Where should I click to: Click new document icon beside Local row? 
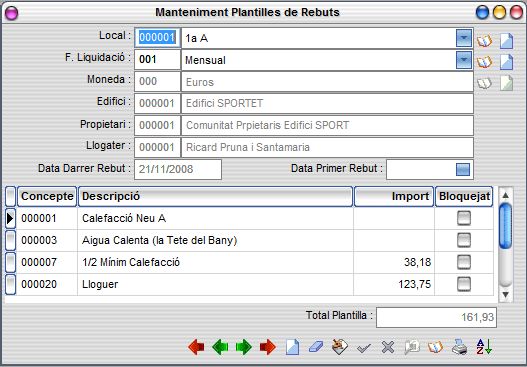pyautogui.click(x=506, y=41)
